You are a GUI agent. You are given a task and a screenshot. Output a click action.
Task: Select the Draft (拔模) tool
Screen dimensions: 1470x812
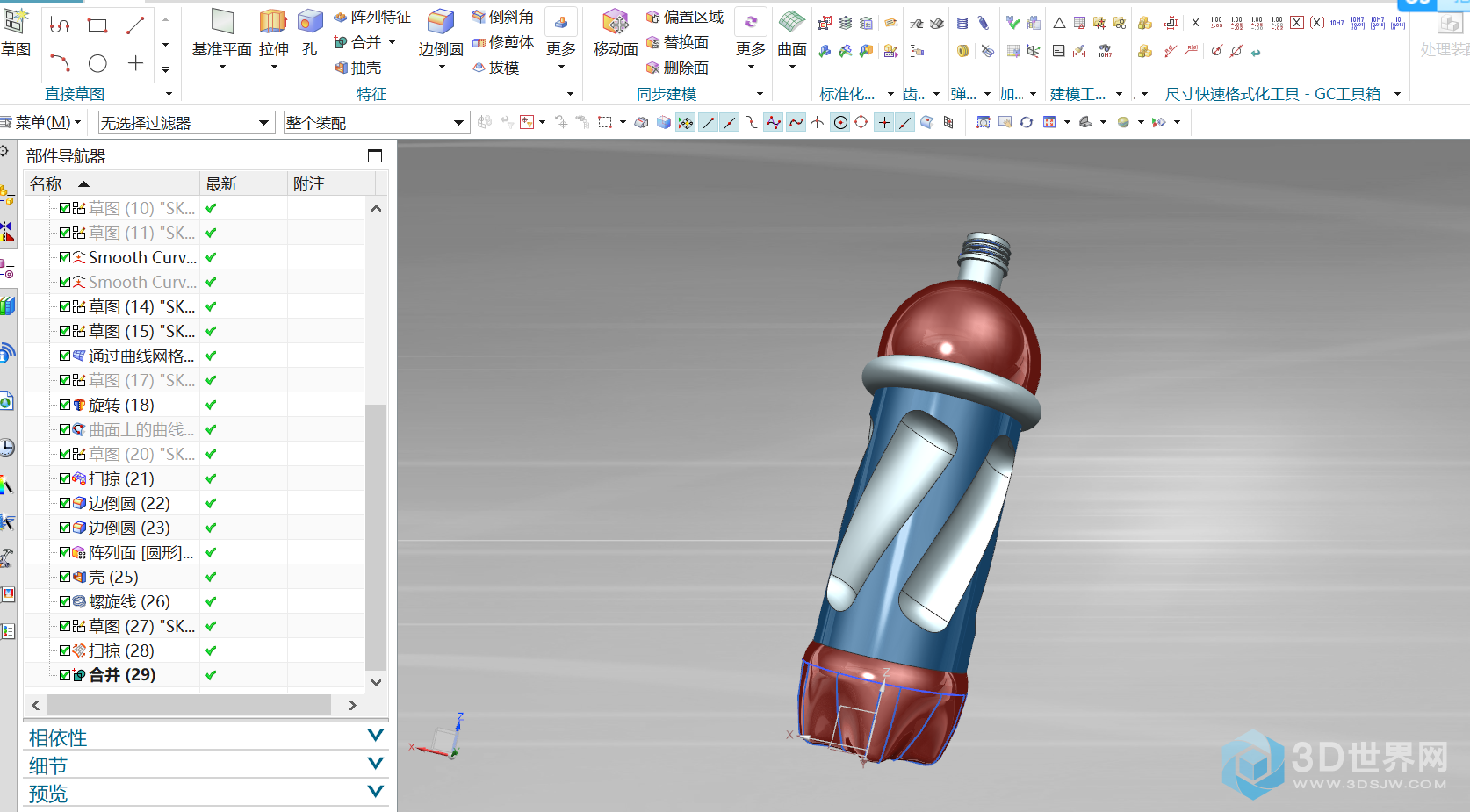click(x=495, y=68)
